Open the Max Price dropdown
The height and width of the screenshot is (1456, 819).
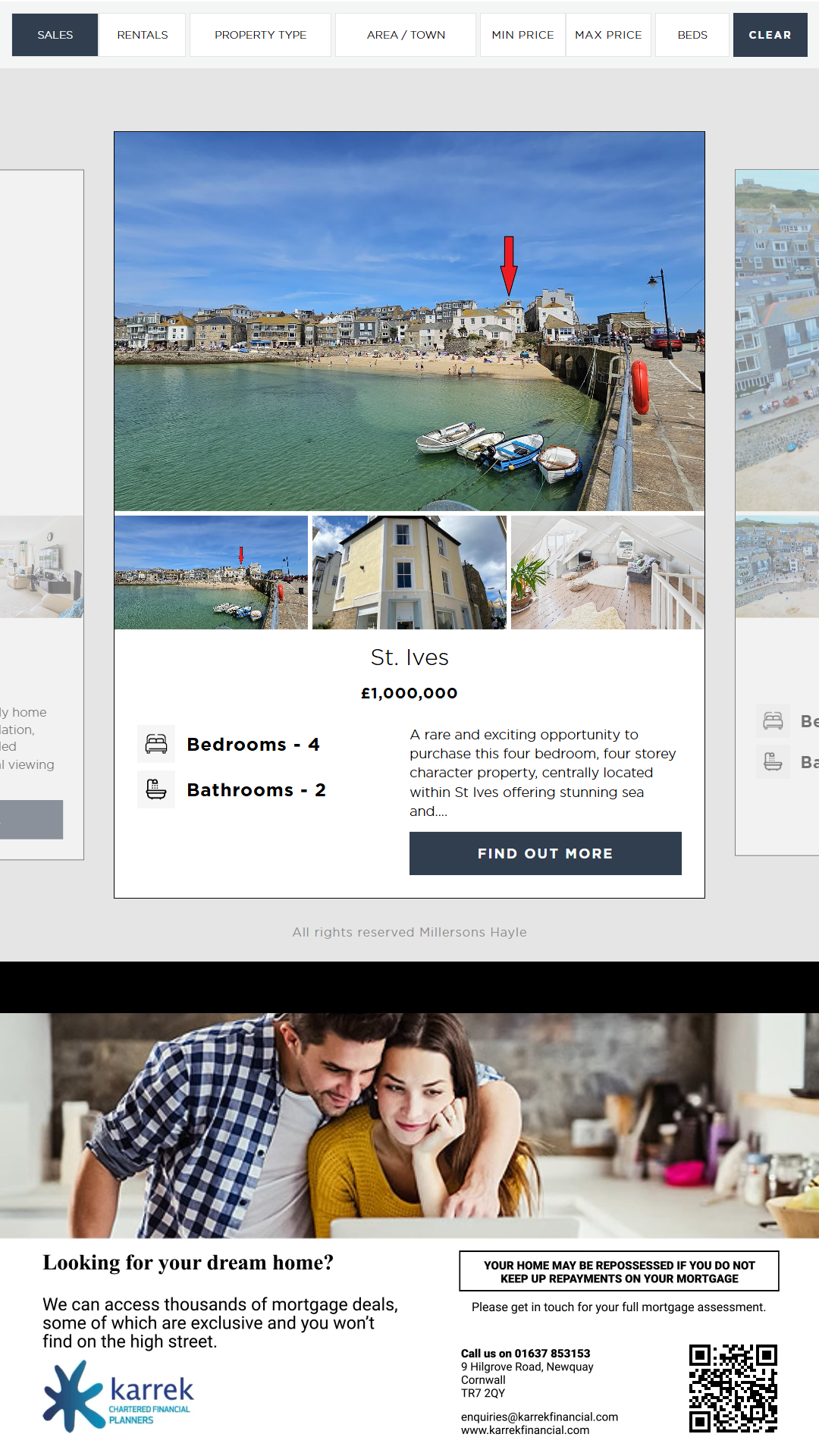608,35
